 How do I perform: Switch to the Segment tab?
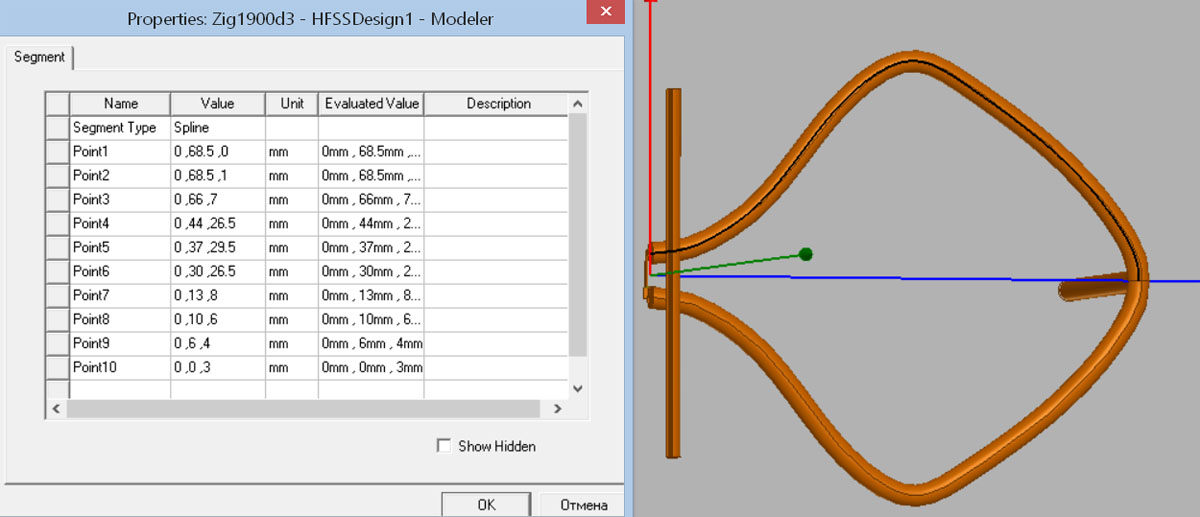tap(40, 57)
